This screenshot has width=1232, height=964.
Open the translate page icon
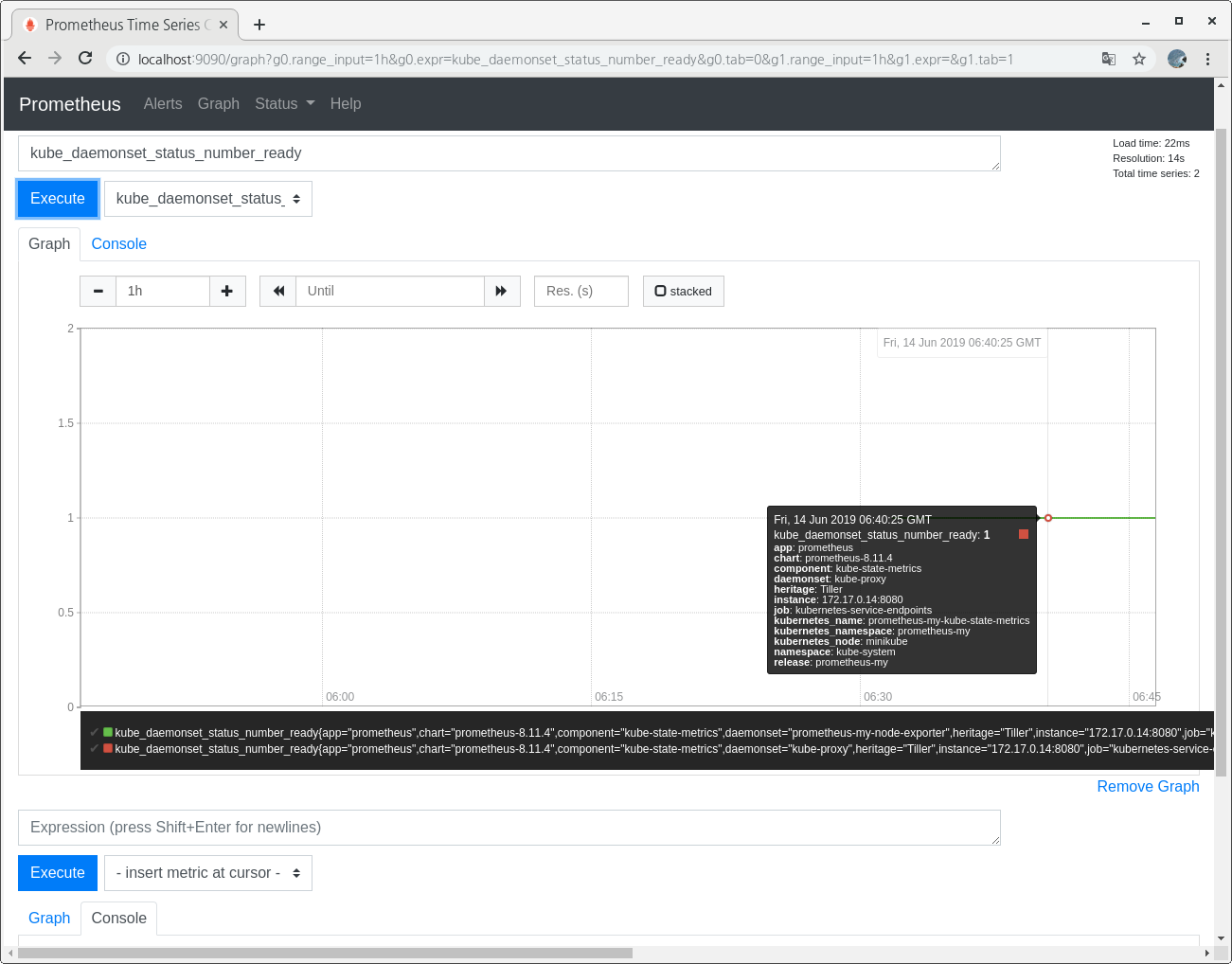1109,59
